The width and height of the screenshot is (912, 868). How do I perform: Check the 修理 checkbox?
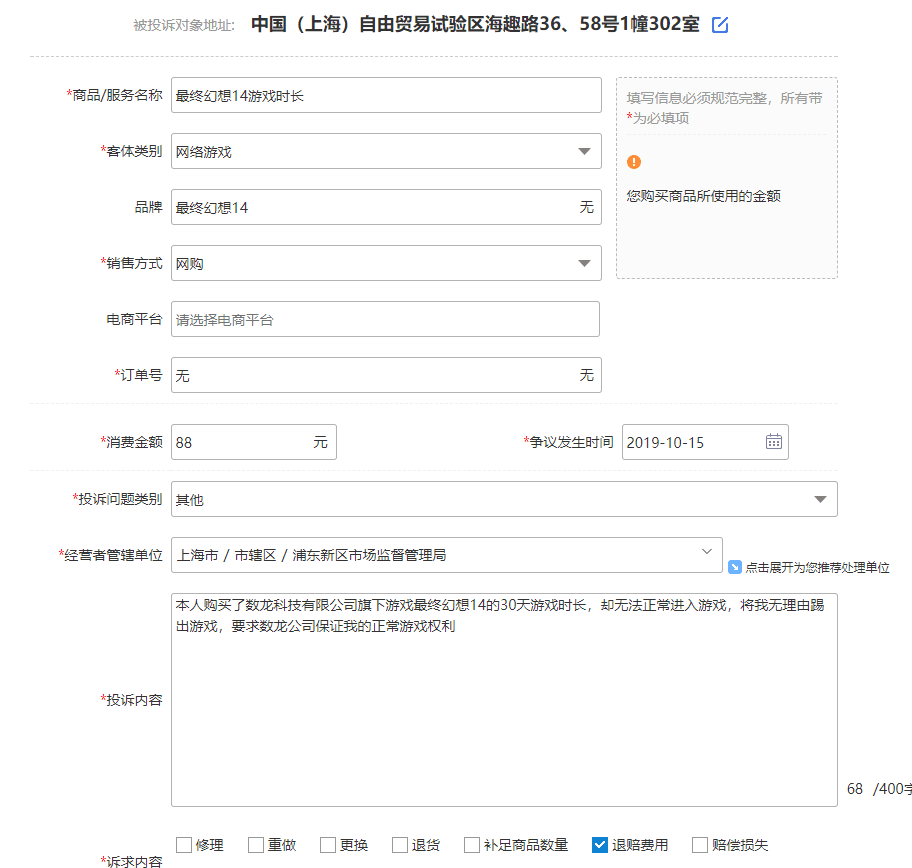click(185, 844)
